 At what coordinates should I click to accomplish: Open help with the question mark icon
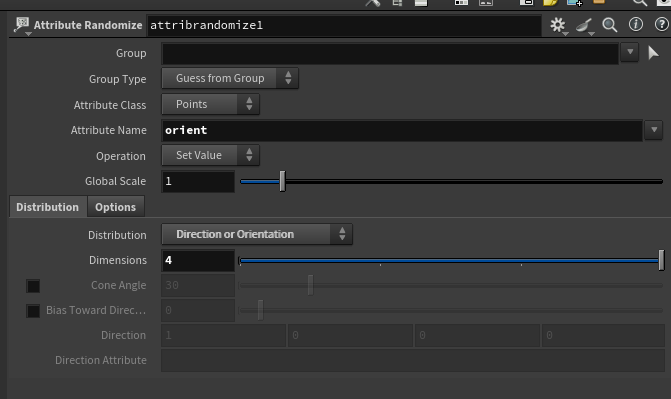[x=662, y=25]
